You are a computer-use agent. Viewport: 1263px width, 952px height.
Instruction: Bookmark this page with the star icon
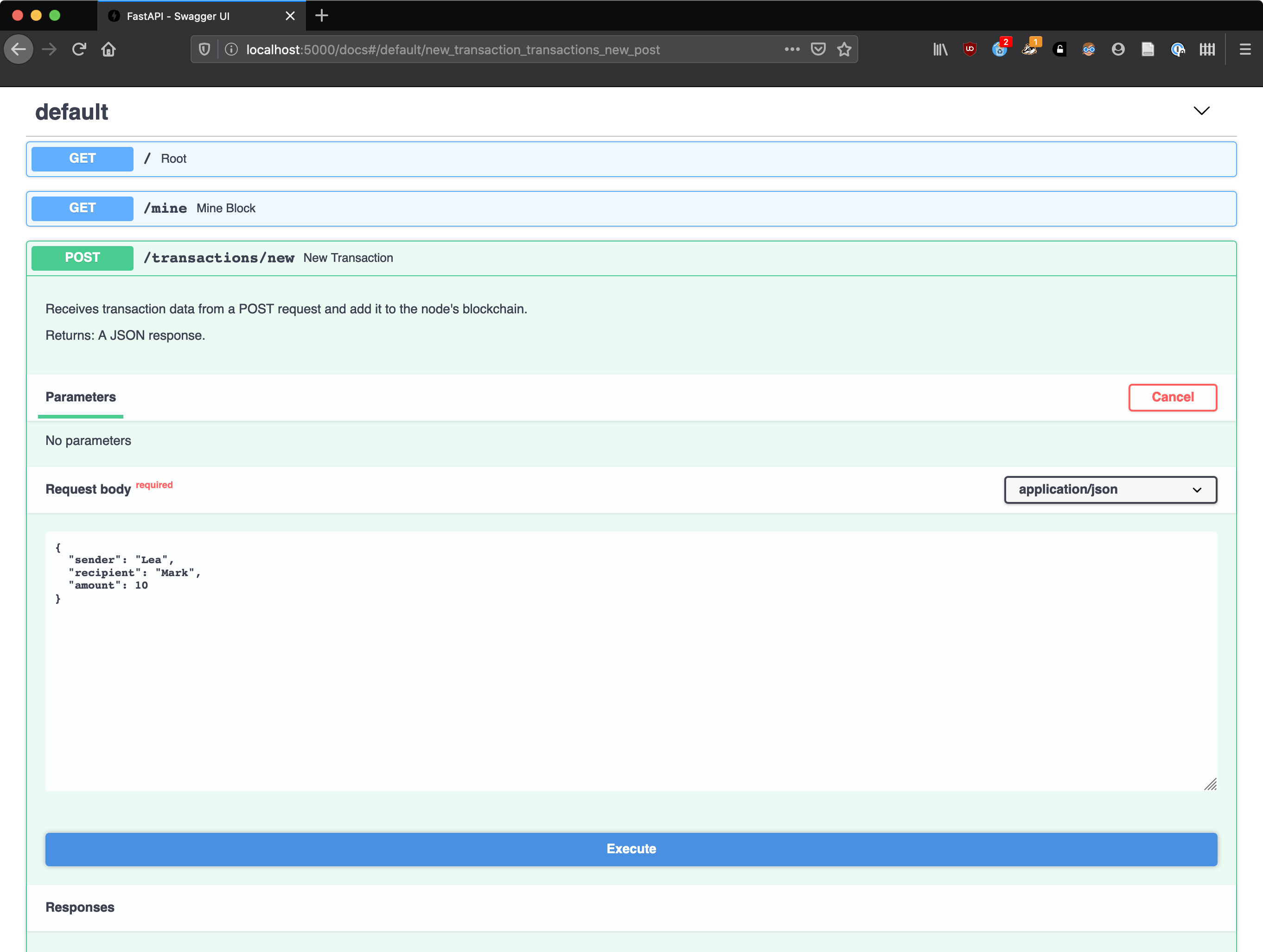(844, 50)
